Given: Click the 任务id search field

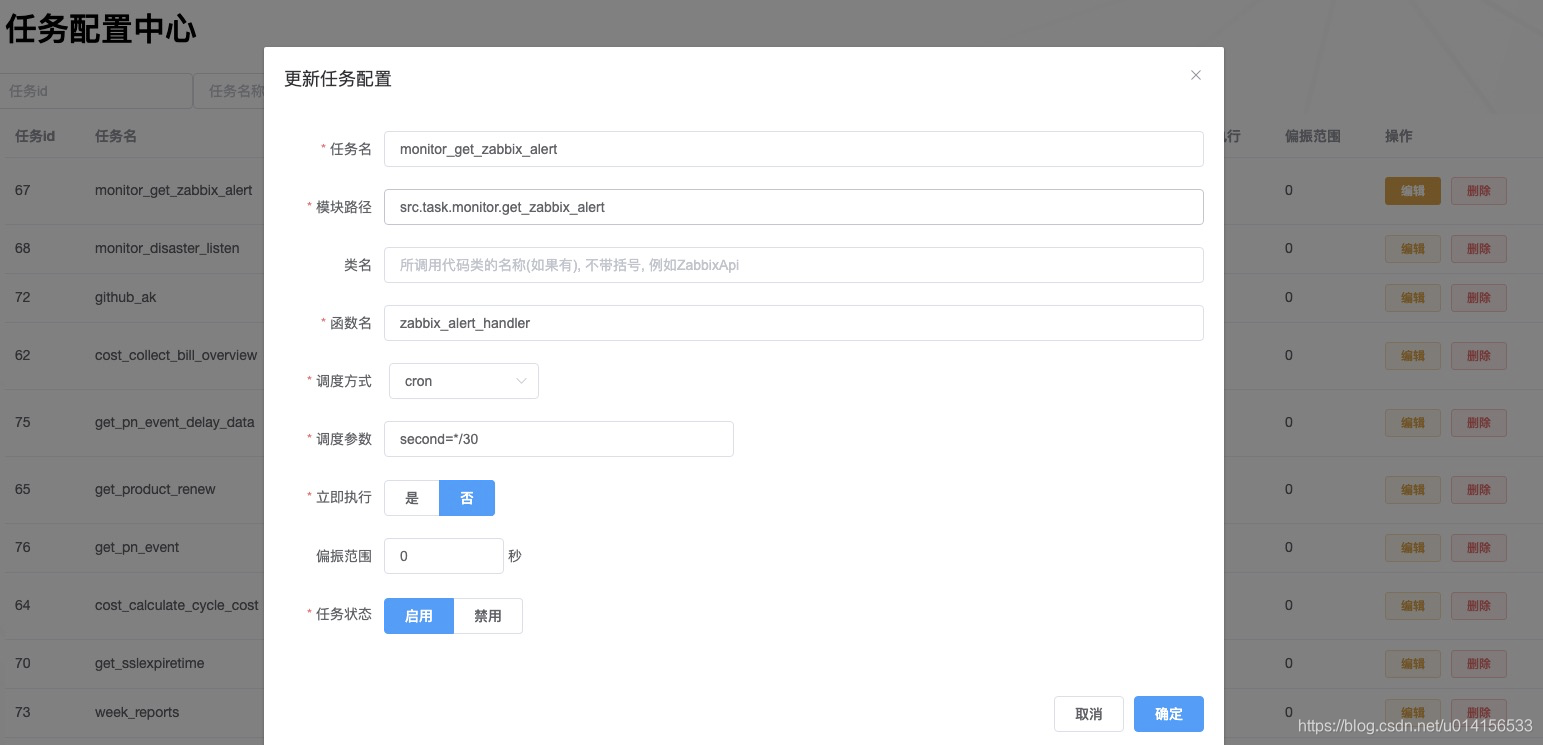Looking at the screenshot, I should [x=96, y=91].
